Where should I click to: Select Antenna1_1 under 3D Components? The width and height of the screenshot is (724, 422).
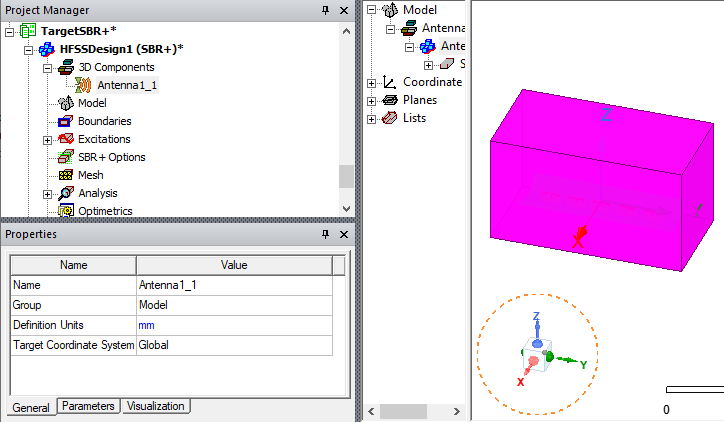click(x=125, y=85)
